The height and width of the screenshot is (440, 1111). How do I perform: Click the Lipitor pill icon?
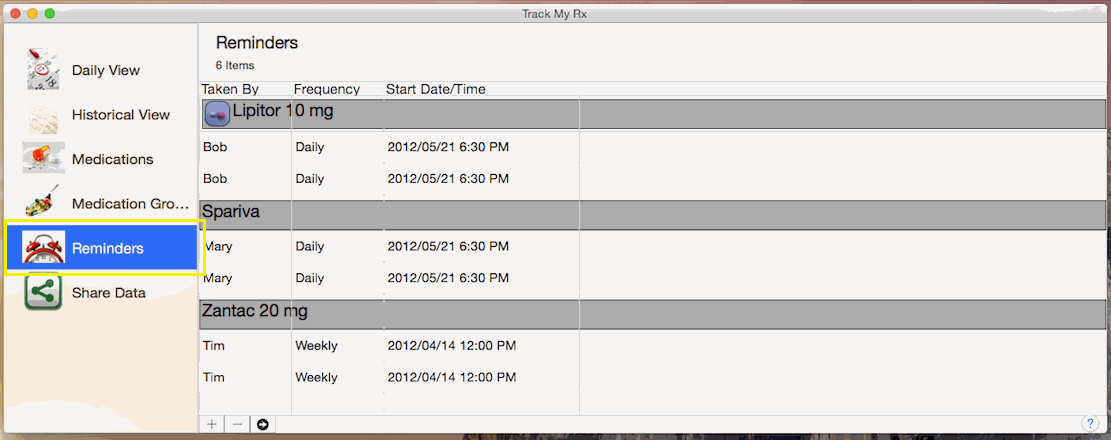(x=217, y=113)
